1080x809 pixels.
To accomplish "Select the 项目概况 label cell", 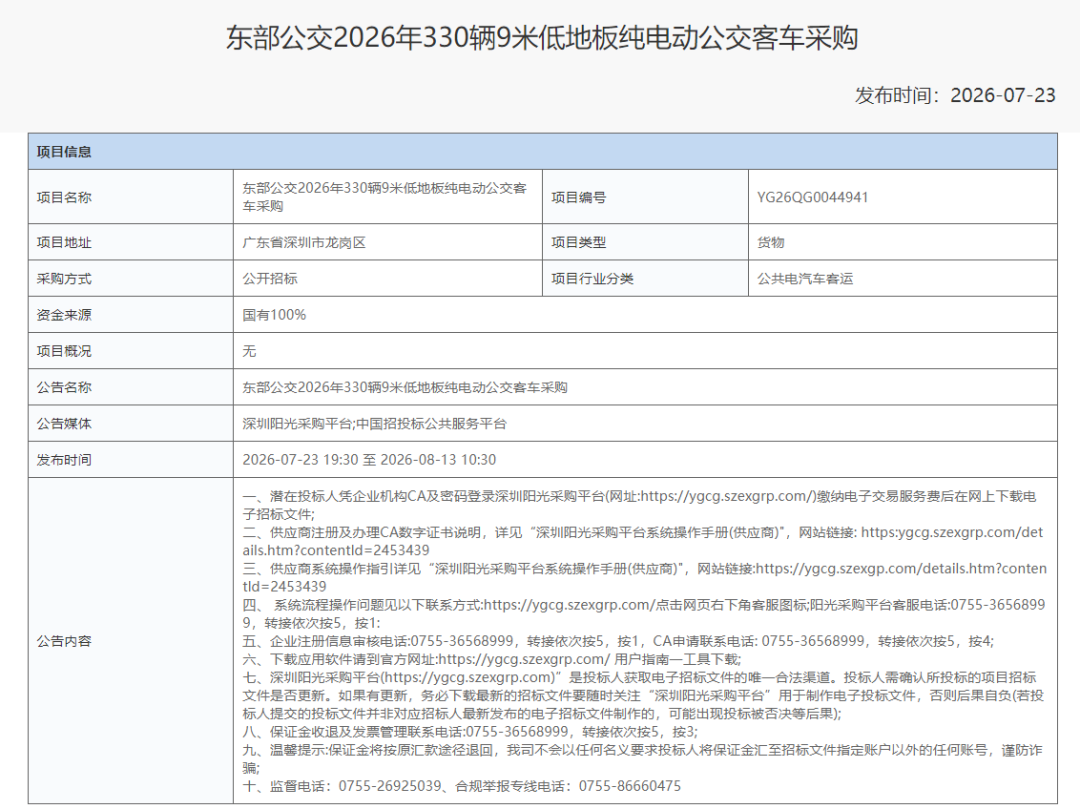I will tap(131, 351).
